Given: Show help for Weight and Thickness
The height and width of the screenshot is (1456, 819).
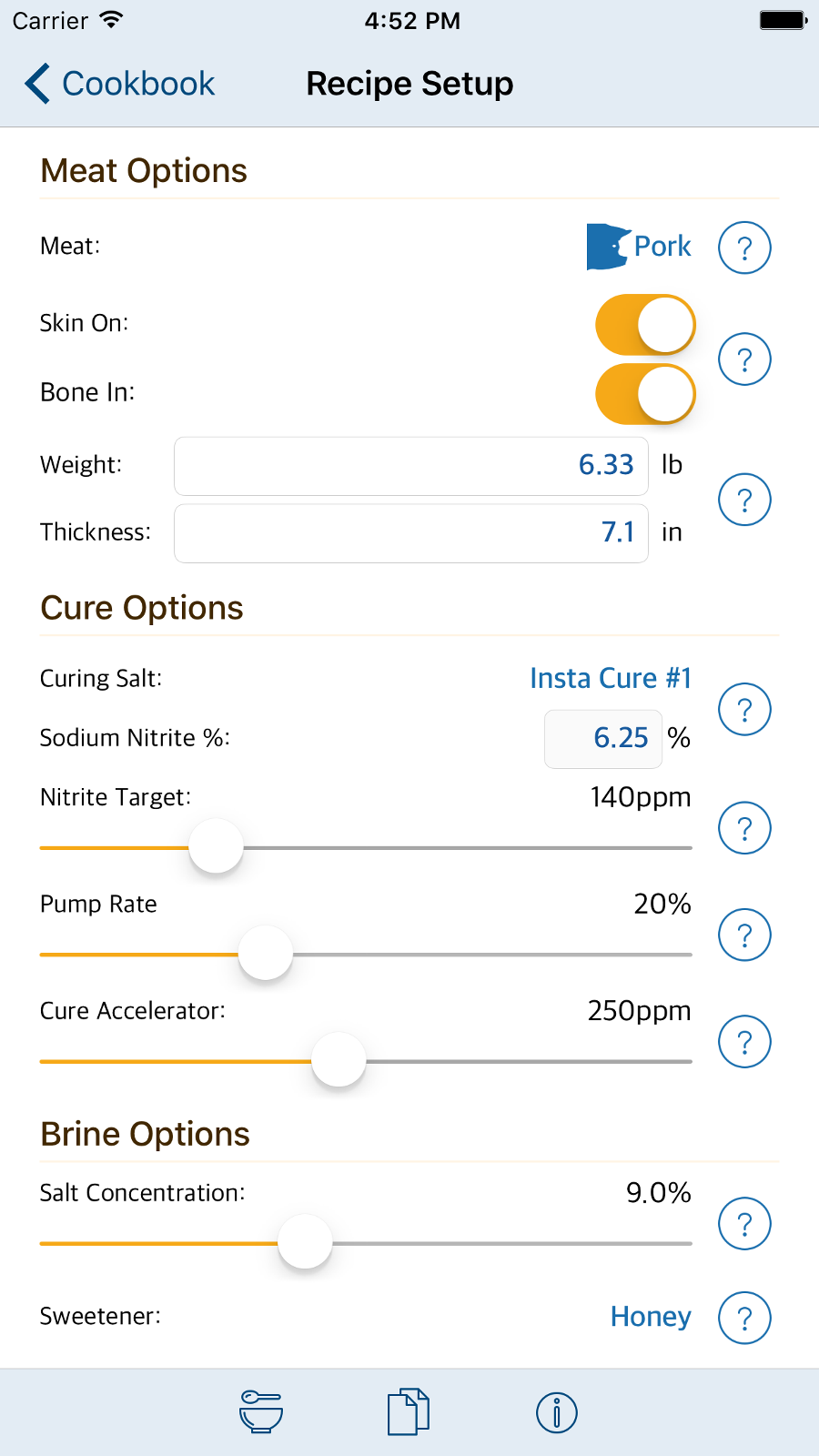Looking at the screenshot, I should pyautogui.click(x=744, y=500).
